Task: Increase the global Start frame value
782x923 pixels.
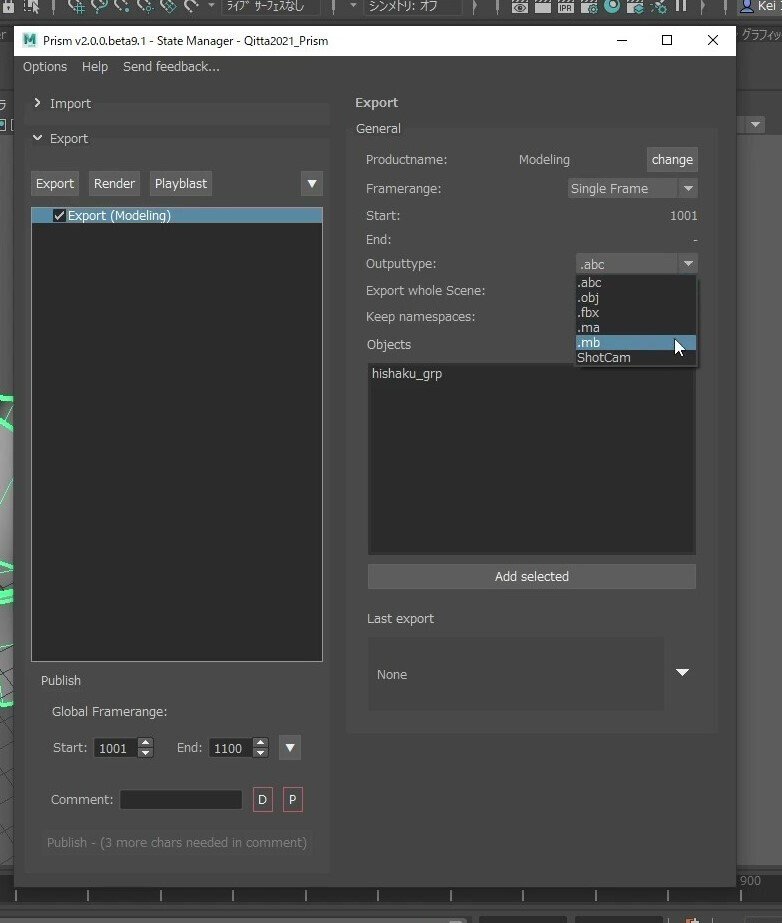Action: click(145, 743)
